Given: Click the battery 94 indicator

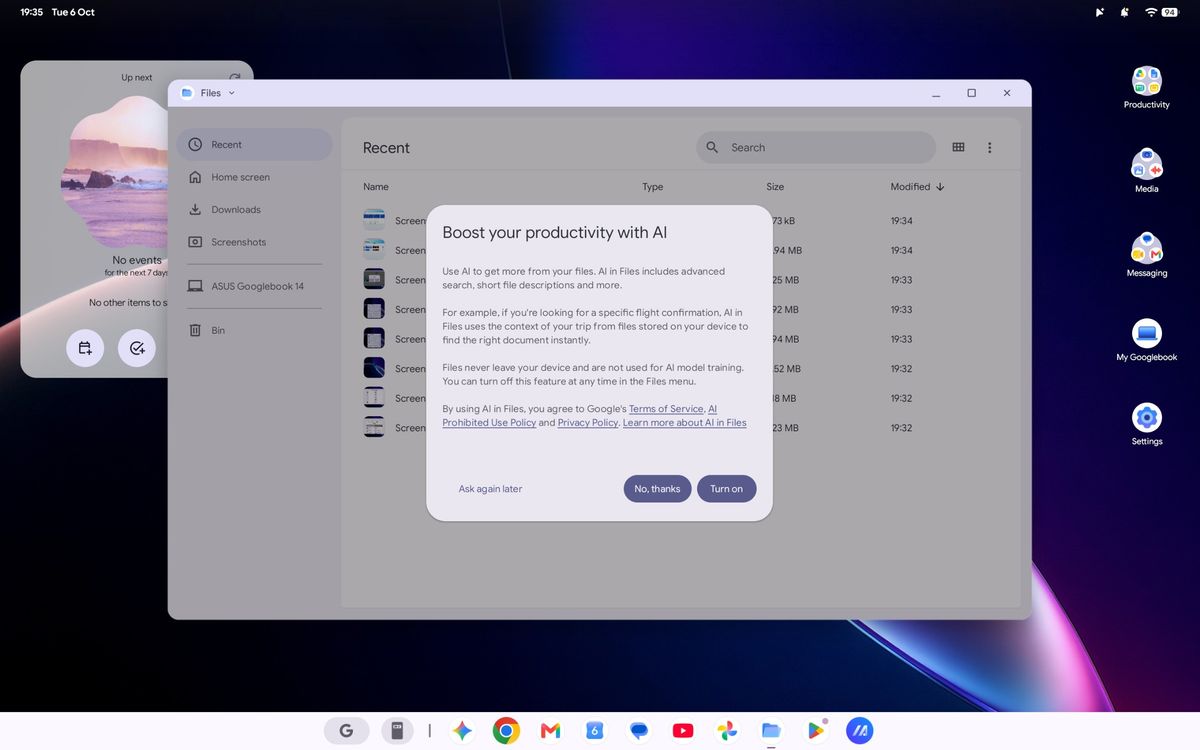Looking at the screenshot, I should pyautogui.click(x=1169, y=12).
